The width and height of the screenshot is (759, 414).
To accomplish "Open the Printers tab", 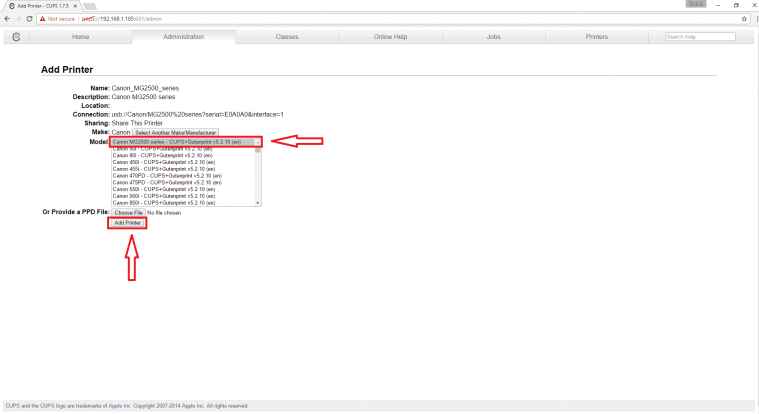I will point(597,37).
